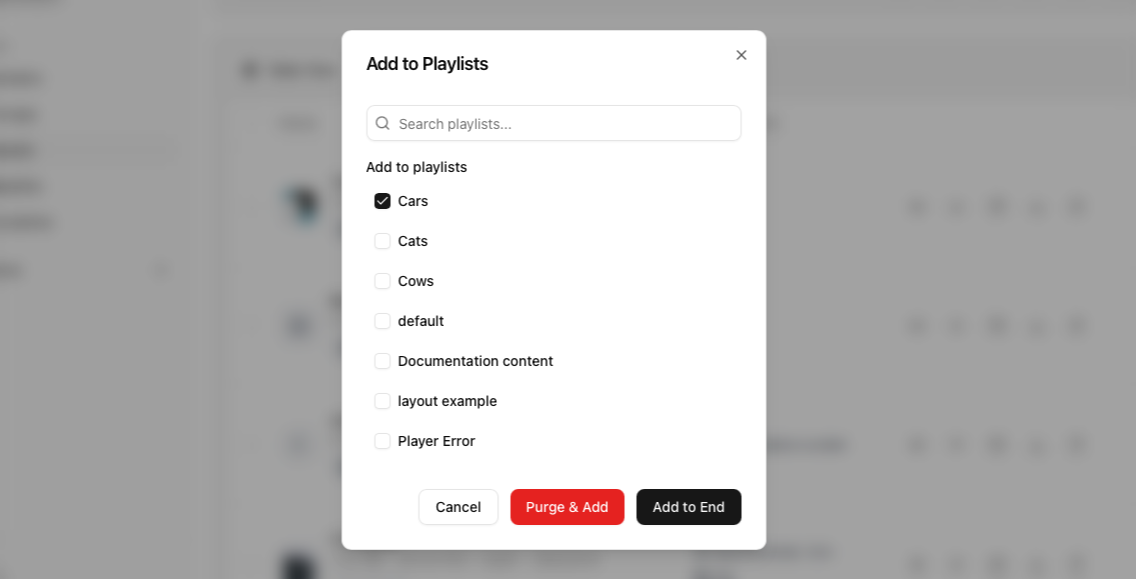Screen dimensions: 1136x579
Task: Click the red Purge & Add button
Action: [x=567, y=507]
